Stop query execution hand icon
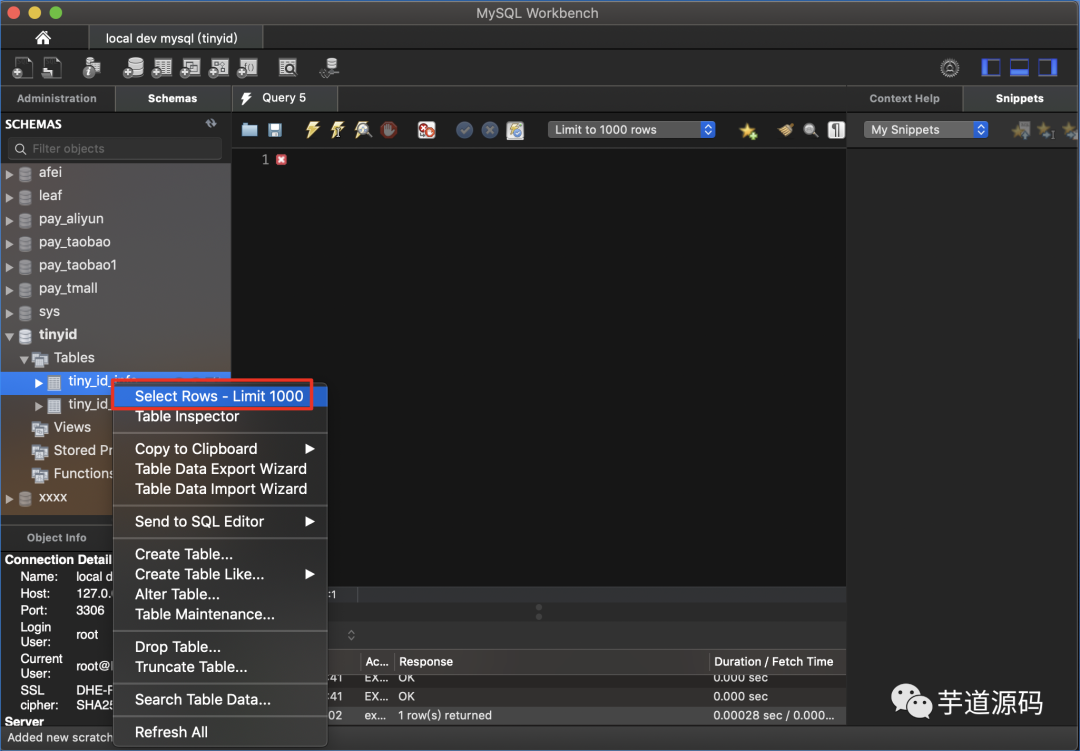Viewport: 1080px width, 751px height. pyautogui.click(x=388, y=130)
